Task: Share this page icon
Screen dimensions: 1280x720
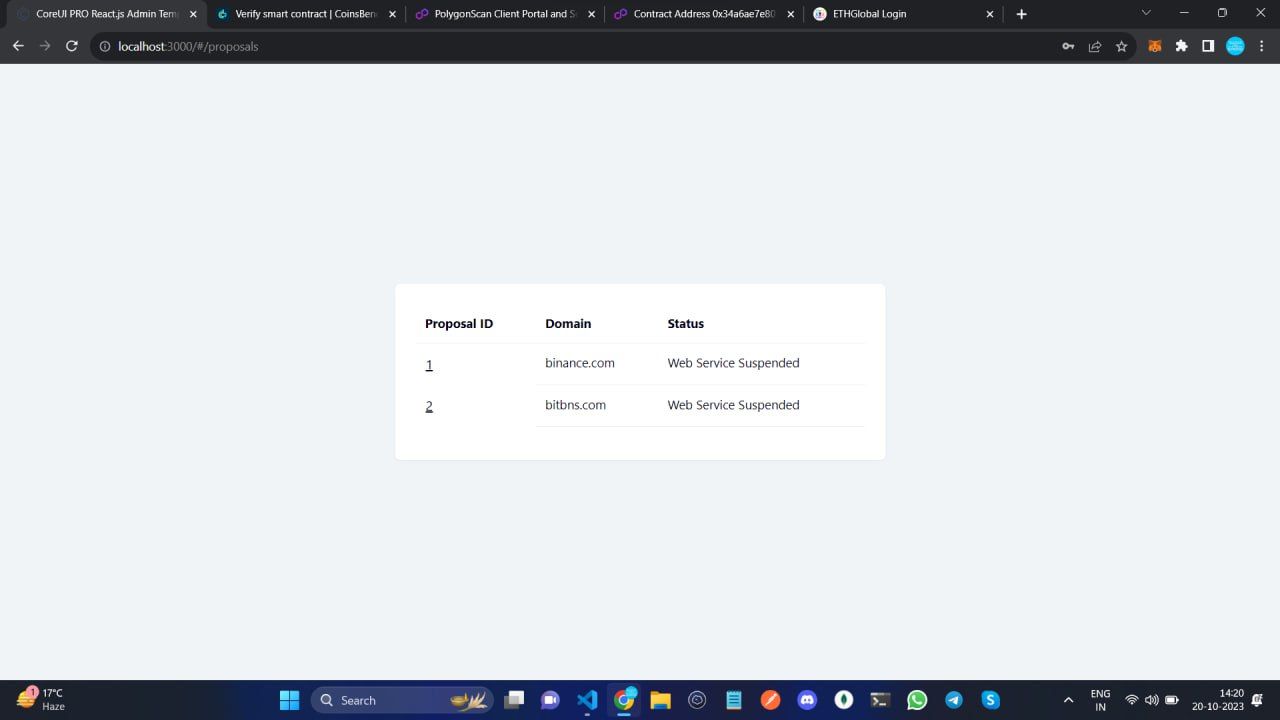Action: coord(1095,46)
